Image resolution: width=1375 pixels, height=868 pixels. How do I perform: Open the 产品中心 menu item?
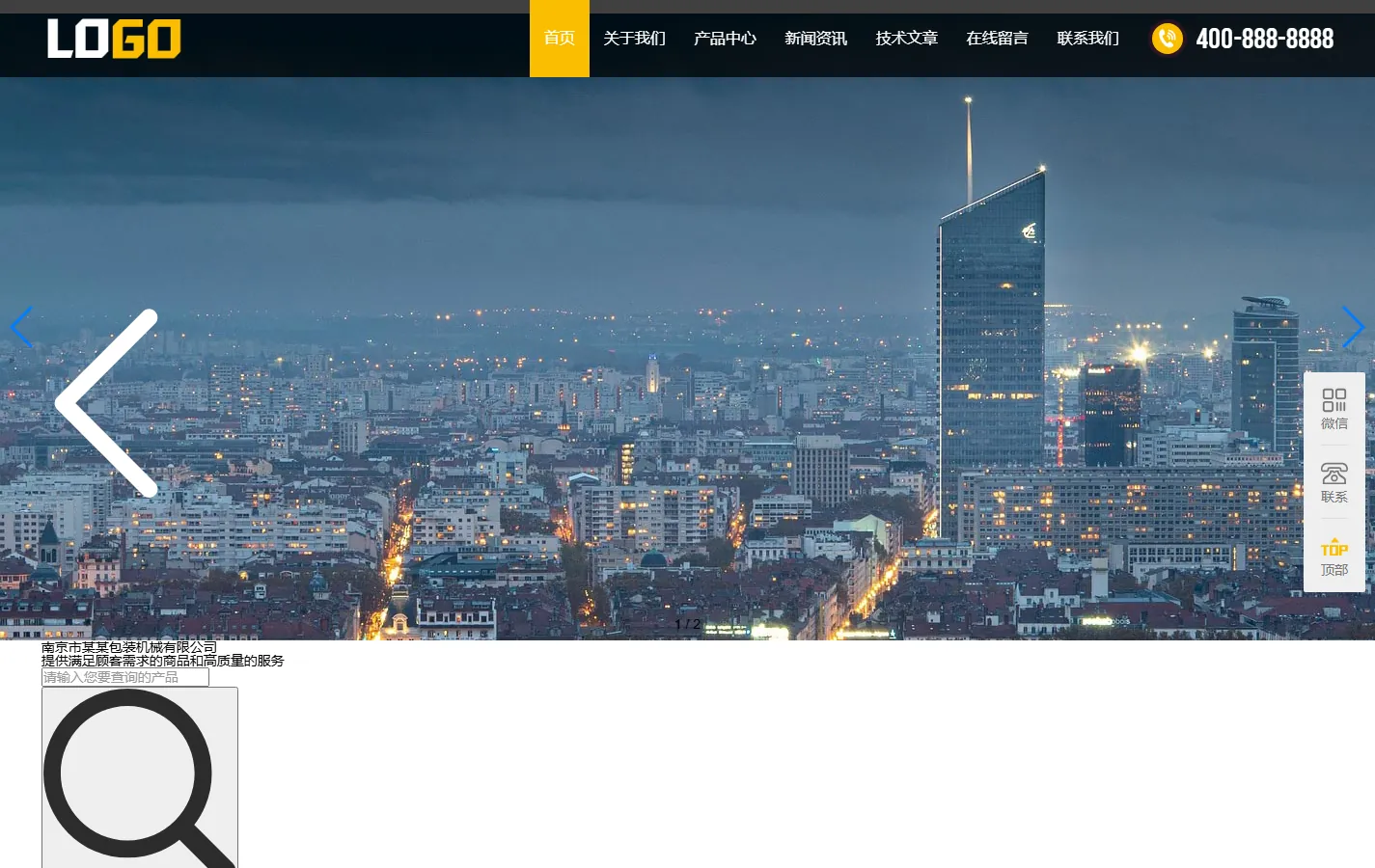point(726,39)
